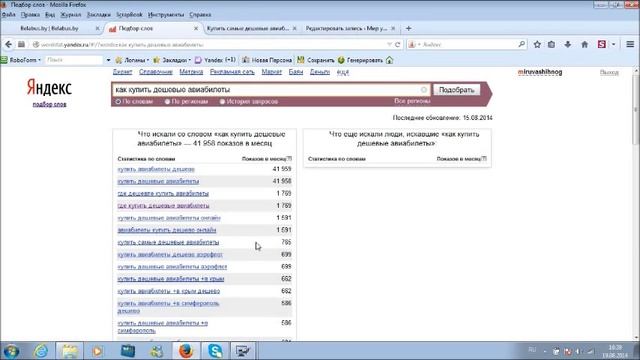Click the 'Подобрать' button
Viewport: 640px width, 360px height.
(x=456, y=90)
